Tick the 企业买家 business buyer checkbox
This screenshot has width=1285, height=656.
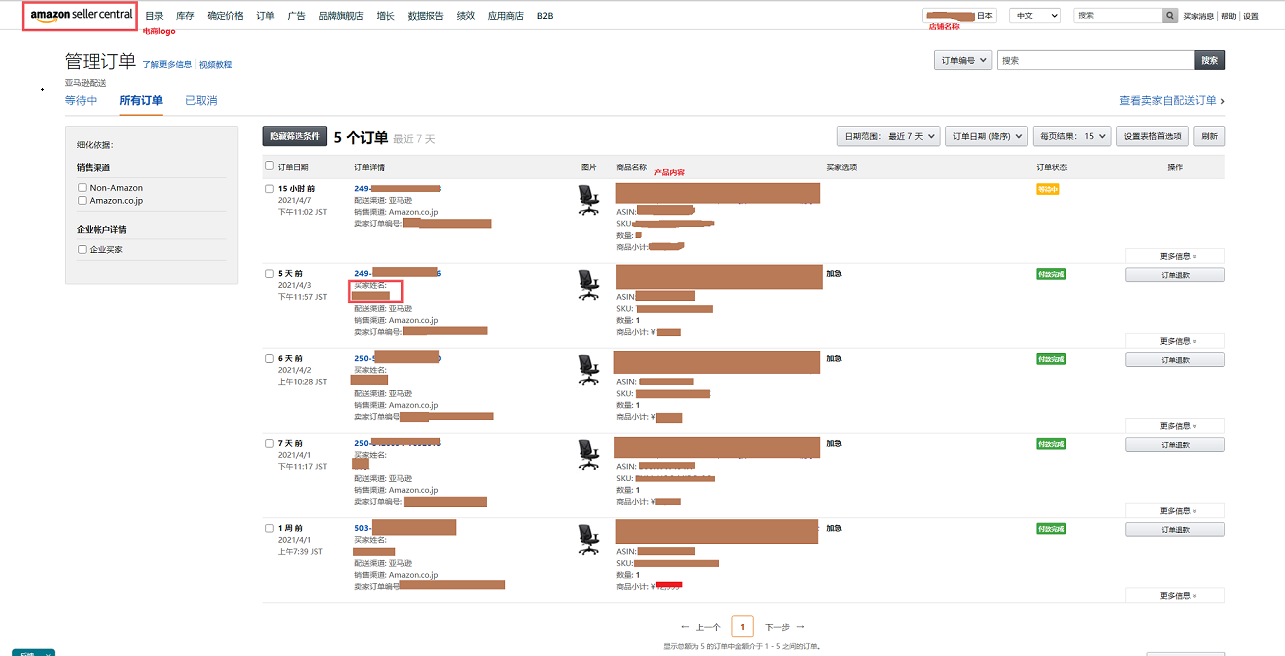point(83,250)
